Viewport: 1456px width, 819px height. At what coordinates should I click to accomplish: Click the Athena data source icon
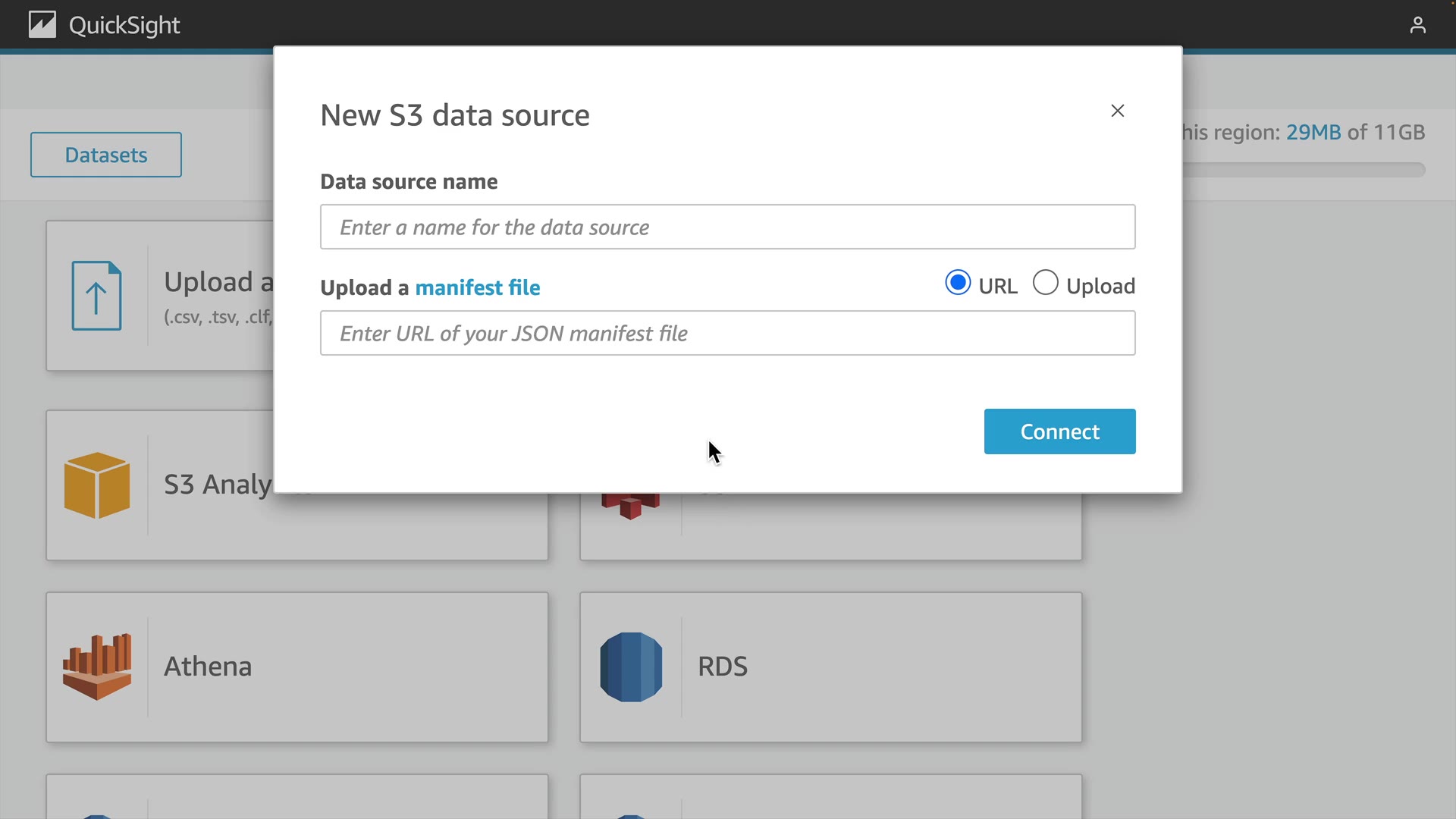[x=97, y=667]
